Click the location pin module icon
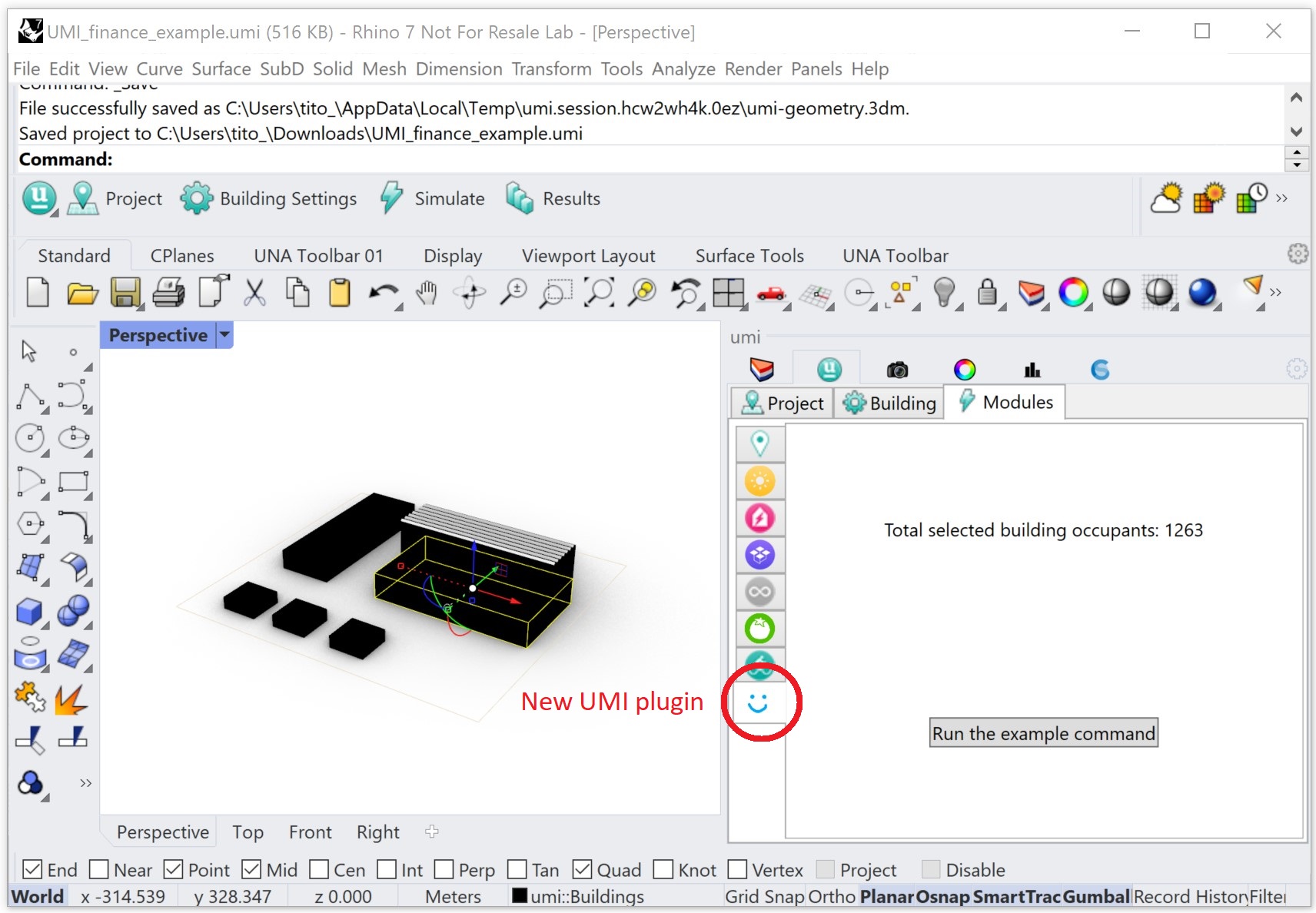This screenshot has height=913, width=1316. coord(759,443)
